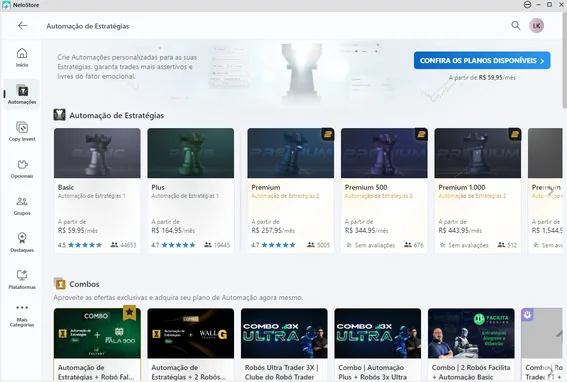Open the Premium plan title
Viewport: 567px width, 382px height.
pyautogui.click(x=266, y=187)
